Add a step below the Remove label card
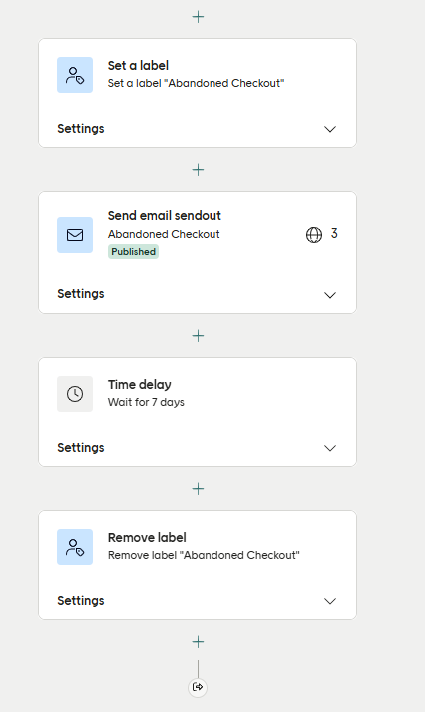425x712 pixels. pyautogui.click(x=198, y=642)
